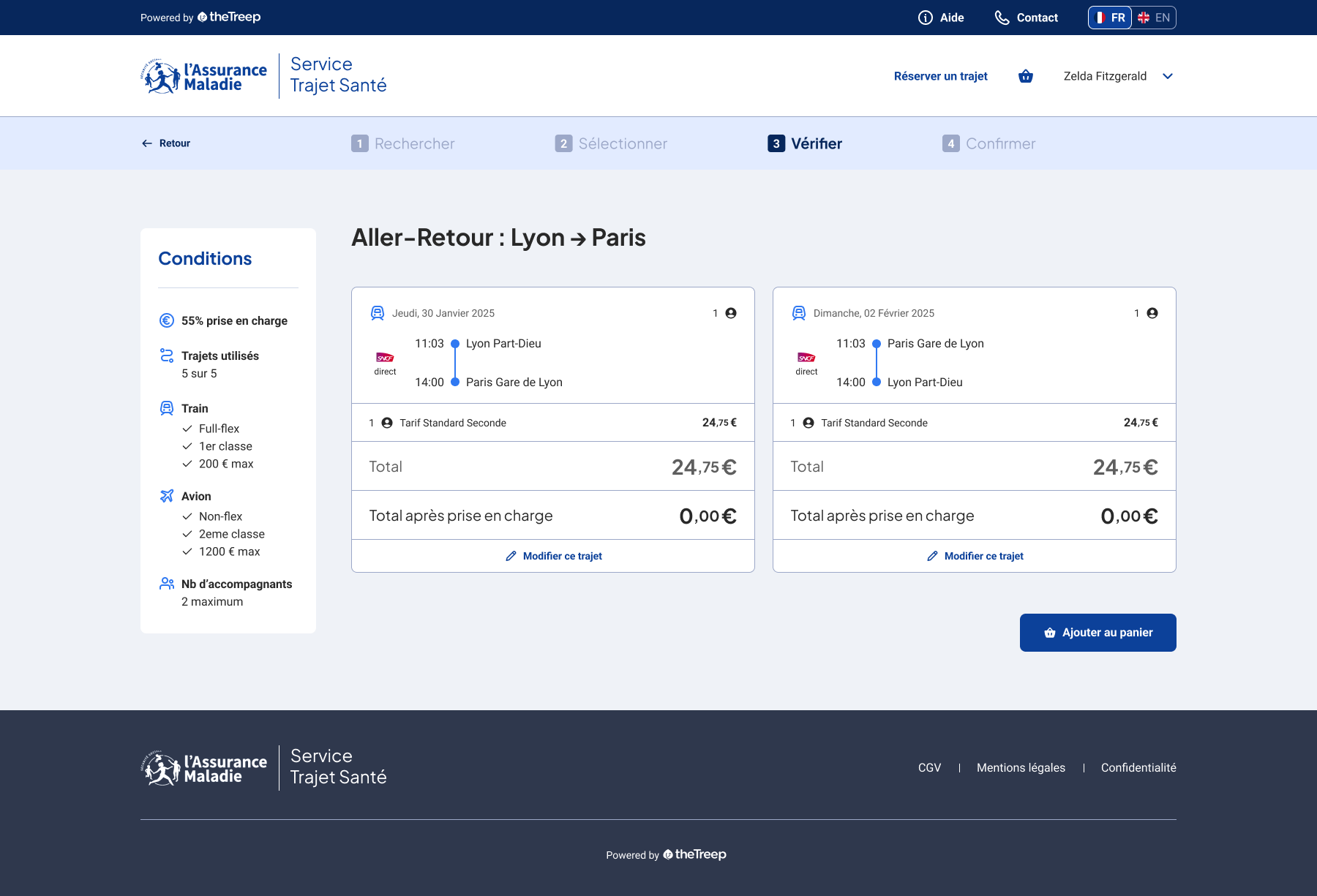The height and width of the screenshot is (896, 1317).
Task: Switch language to EN
Action: coord(1154,18)
